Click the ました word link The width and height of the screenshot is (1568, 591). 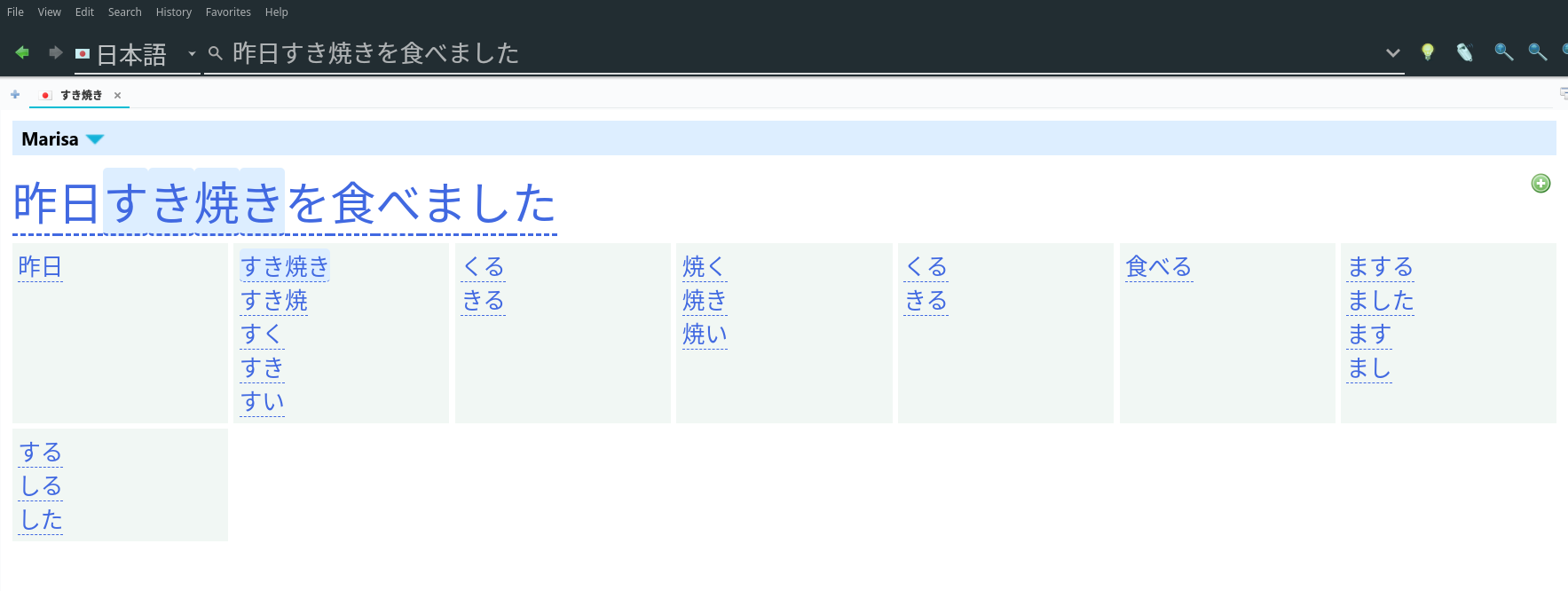(x=1380, y=300)
